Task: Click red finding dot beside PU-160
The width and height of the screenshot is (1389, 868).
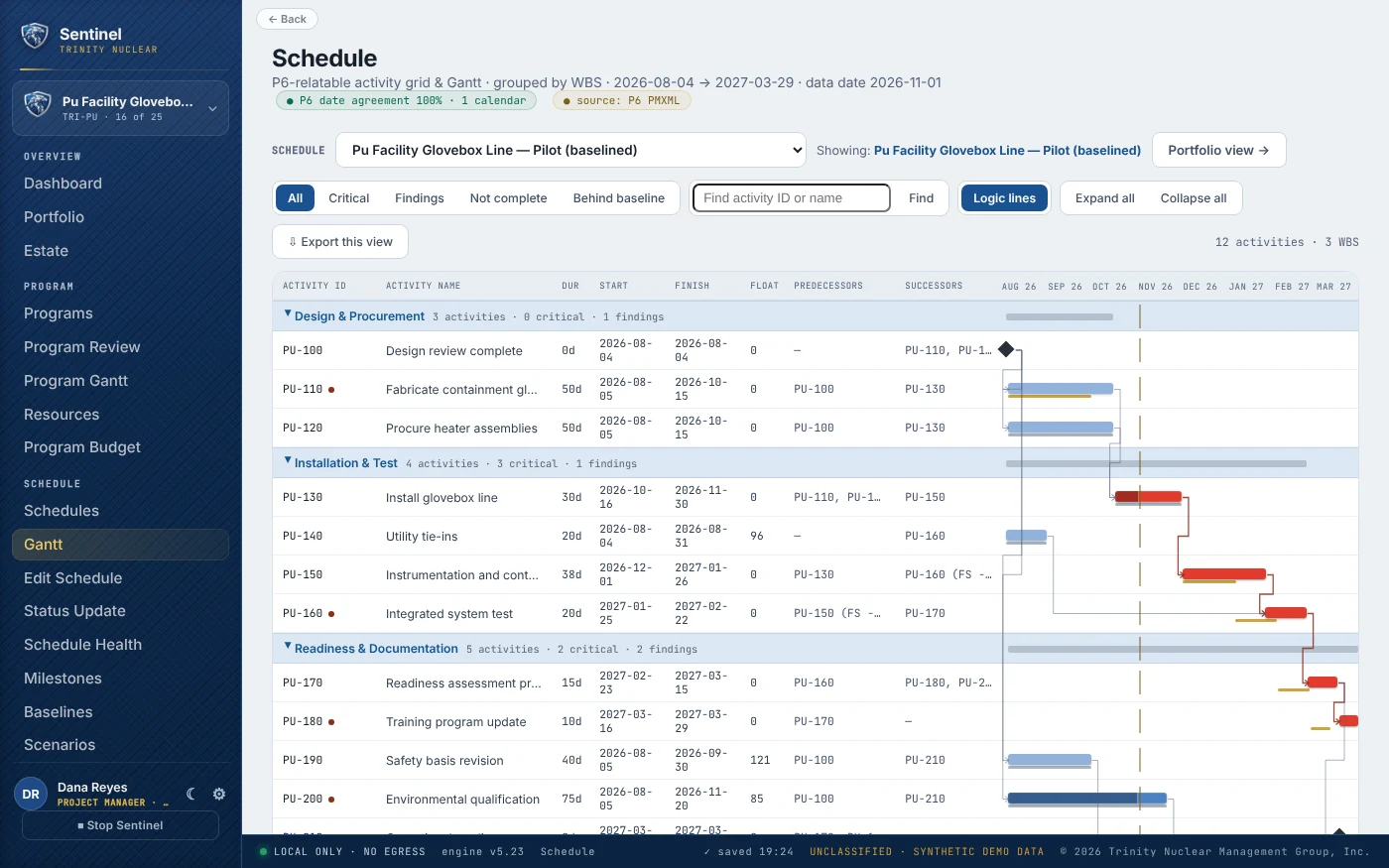Action: pyautogui.click(x=331, y=614)
